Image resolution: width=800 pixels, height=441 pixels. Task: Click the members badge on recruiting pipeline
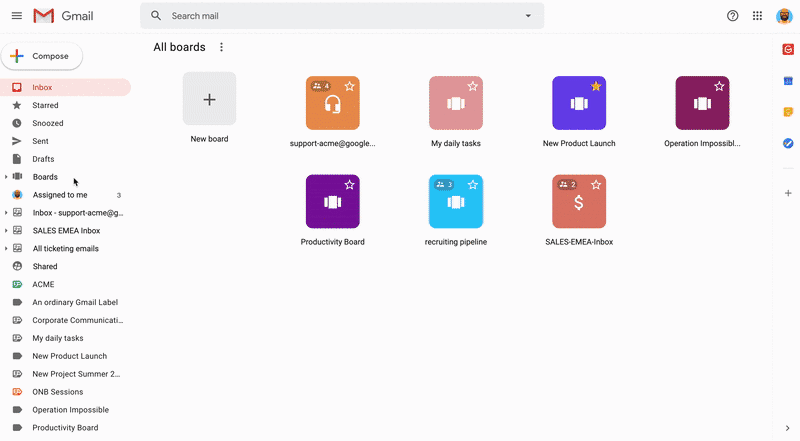[x=443, y=184]
